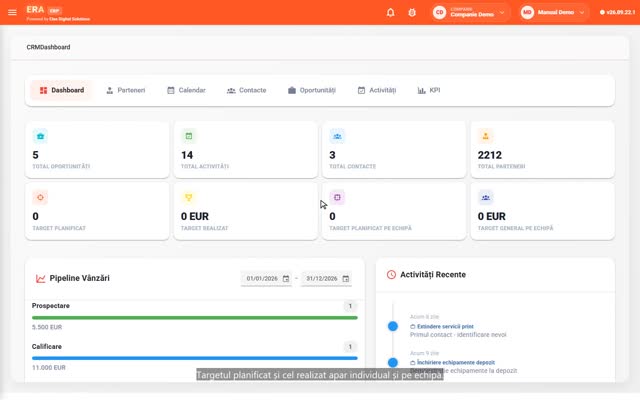Click the Total Contacte people icon
The width and height of the screenshot is (640, 400).
337,136
